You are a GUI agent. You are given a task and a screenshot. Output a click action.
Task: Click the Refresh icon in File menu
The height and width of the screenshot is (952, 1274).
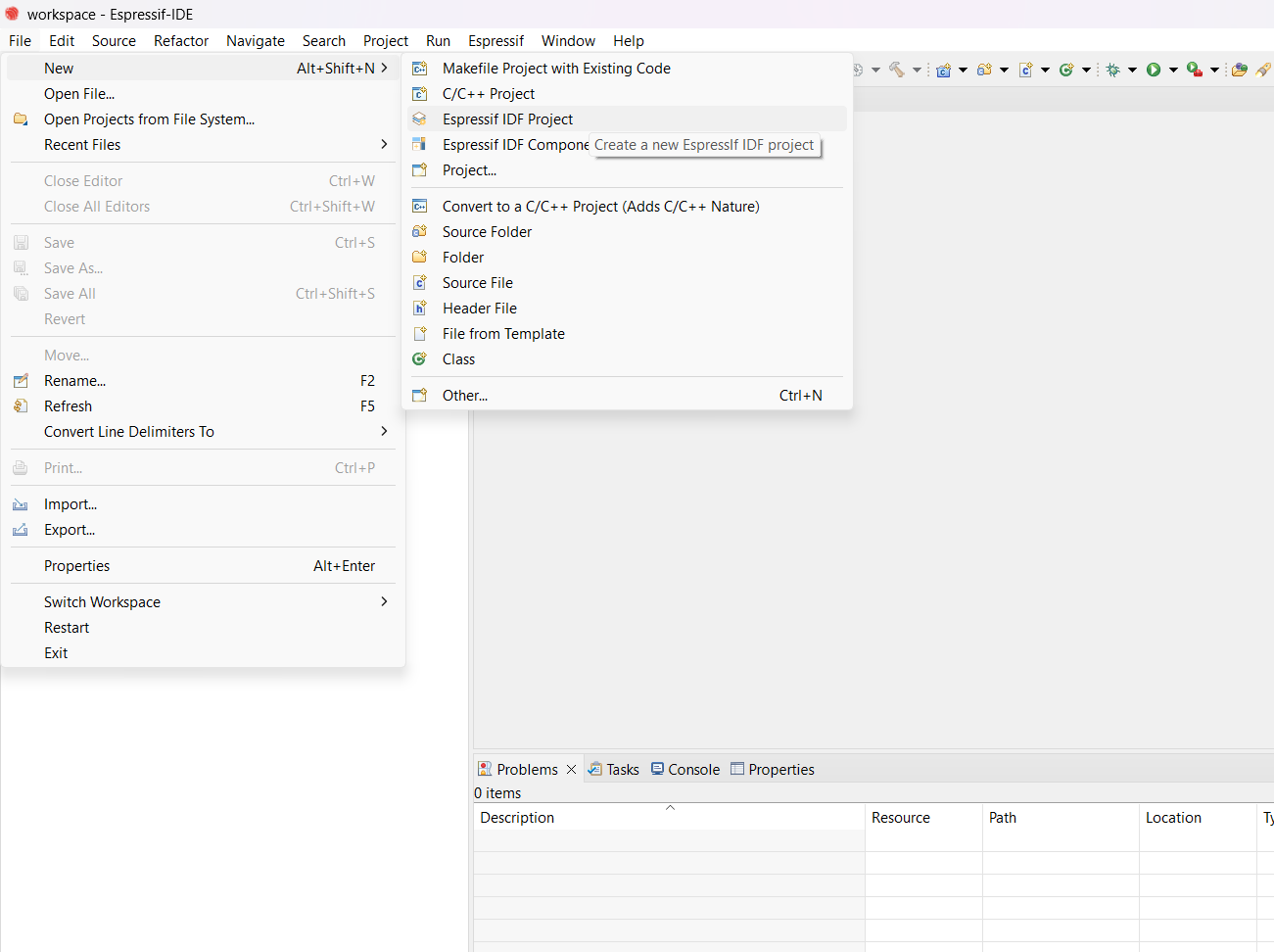(21, 406)
